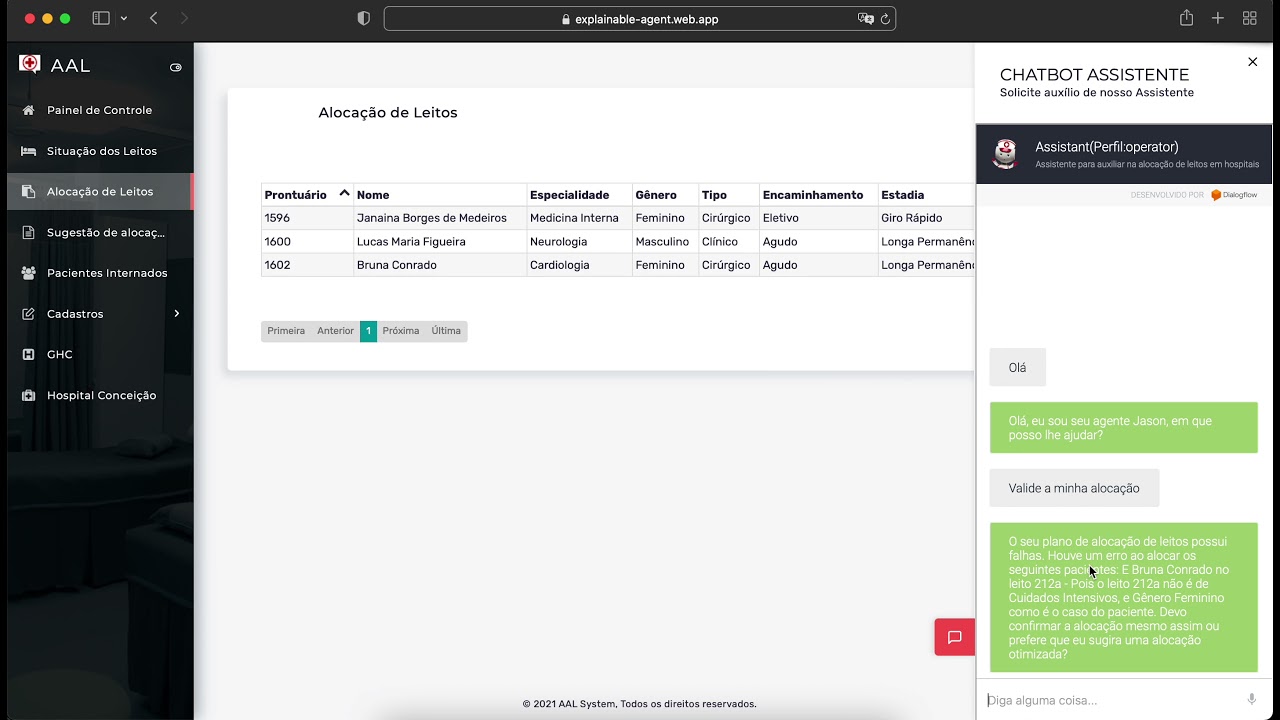Click the Alocação de Leitos sidebar icon
1280x720 pixels.
click(28, 191)
